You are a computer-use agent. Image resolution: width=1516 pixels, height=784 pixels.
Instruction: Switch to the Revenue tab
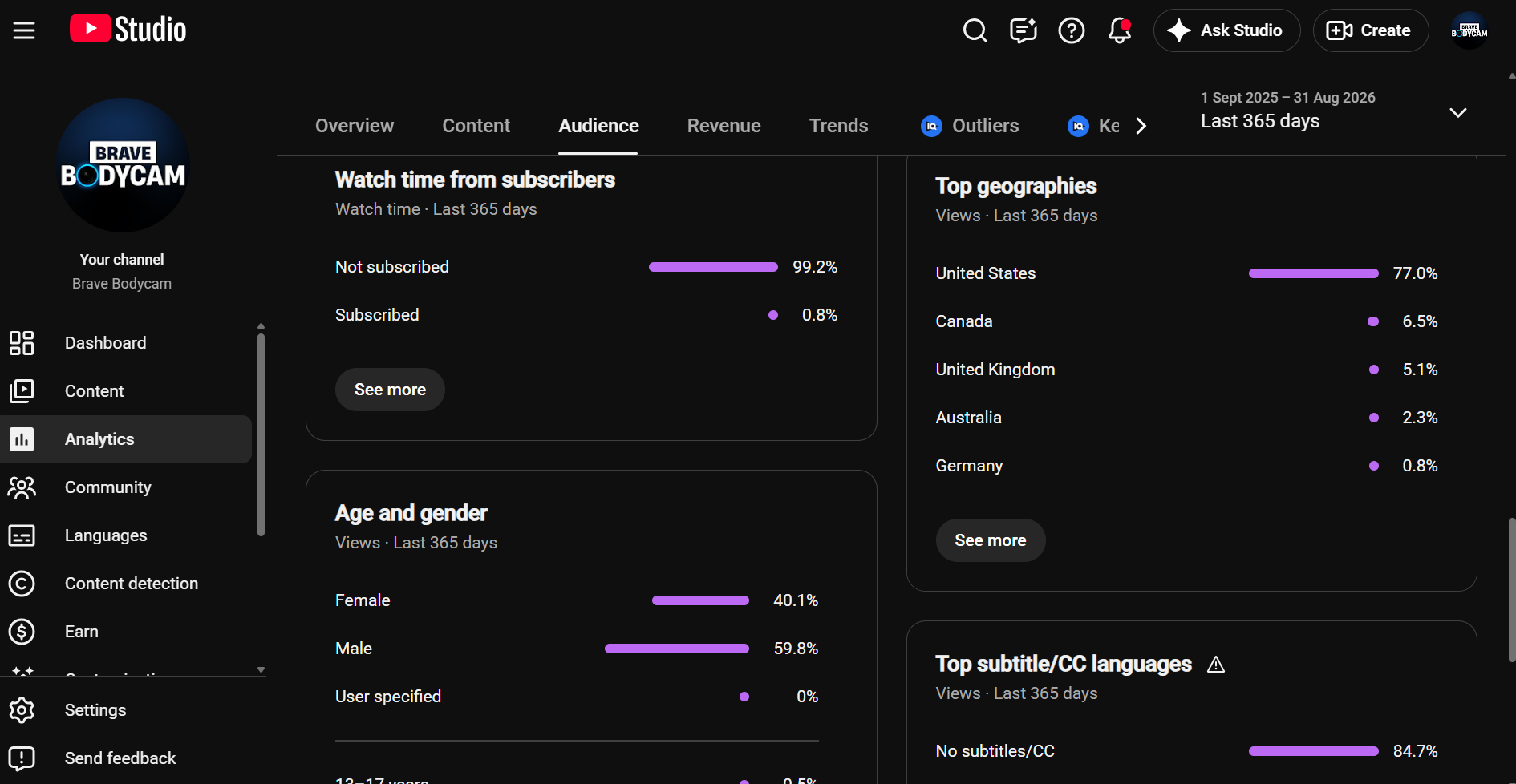coord(724,126)
